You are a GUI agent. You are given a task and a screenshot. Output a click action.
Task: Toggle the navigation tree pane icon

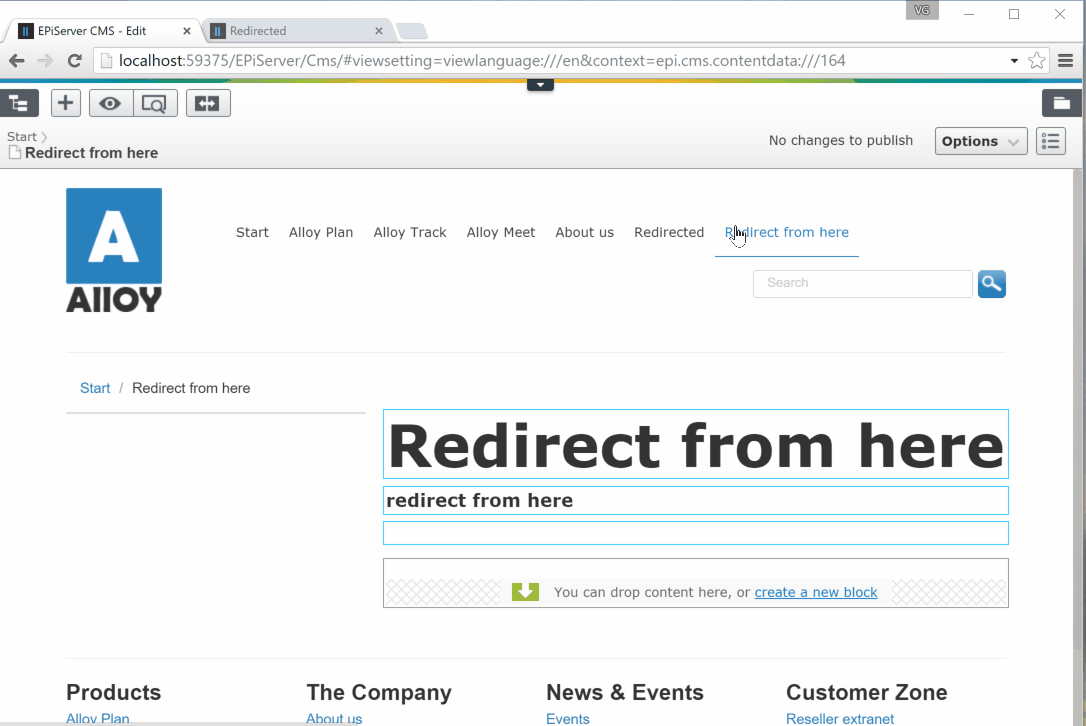point(19,104)
